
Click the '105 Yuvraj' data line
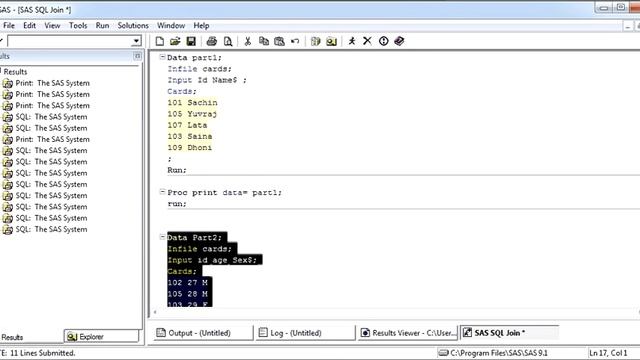coord(192,114)
